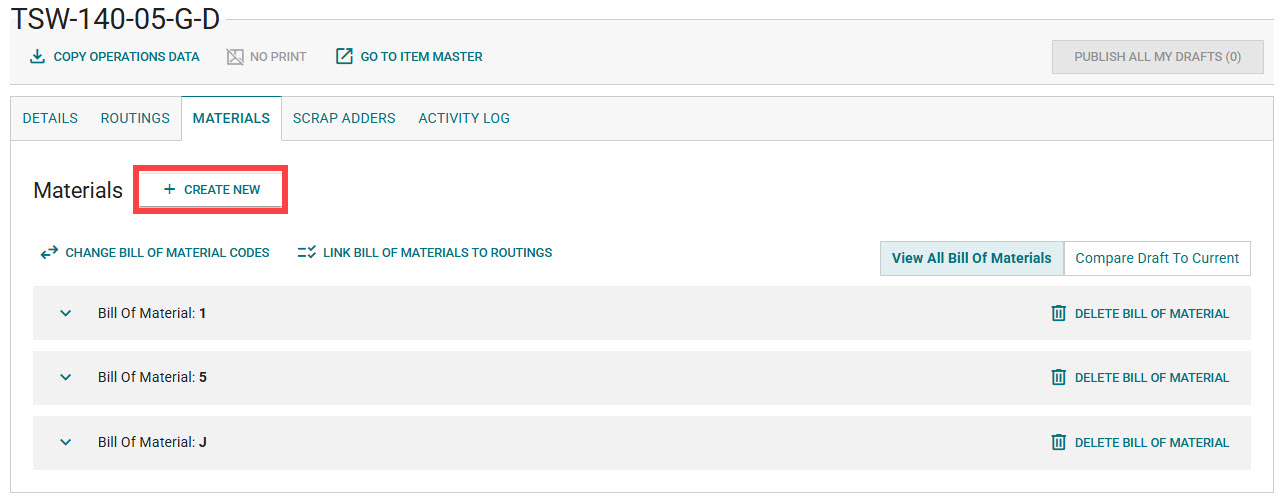Click trash icon for Bill Of Material 1
Viewport: 1279px width, 502px height.
[x=1059, y=313]
